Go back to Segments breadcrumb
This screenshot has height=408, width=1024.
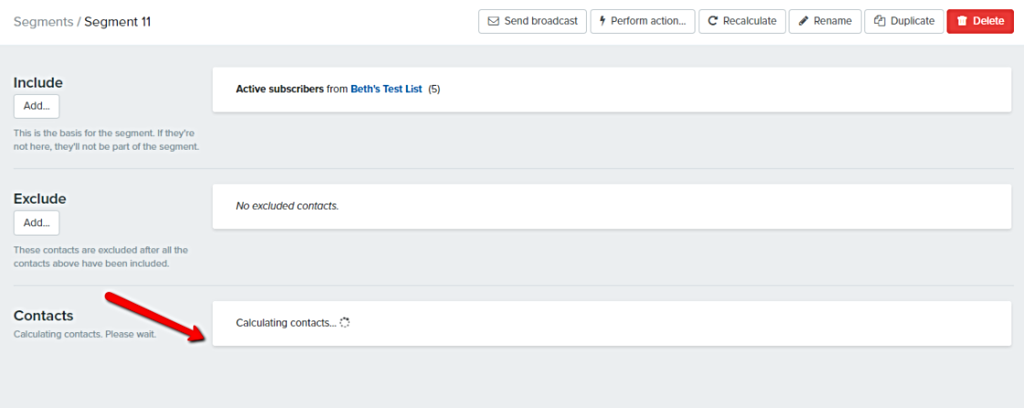(x=43, y=22)
